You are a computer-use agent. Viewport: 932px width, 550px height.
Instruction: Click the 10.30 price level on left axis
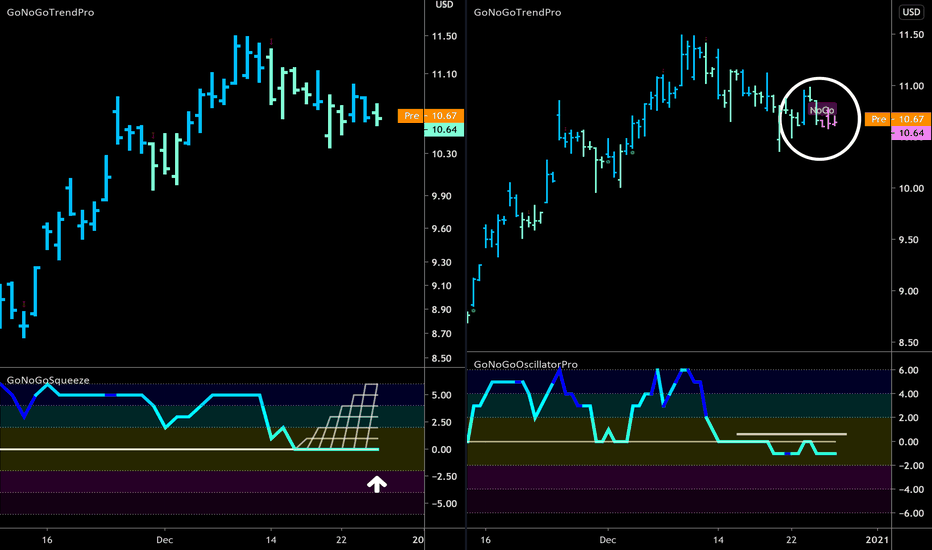(444, 154)
